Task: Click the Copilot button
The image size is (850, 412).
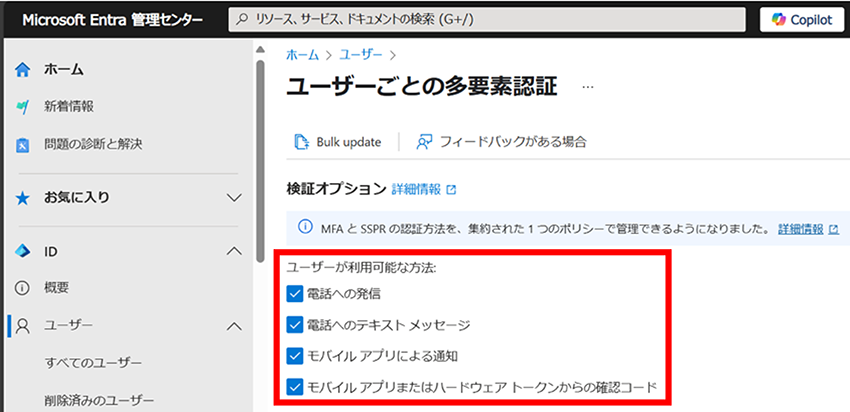Action: click(803, 20)
